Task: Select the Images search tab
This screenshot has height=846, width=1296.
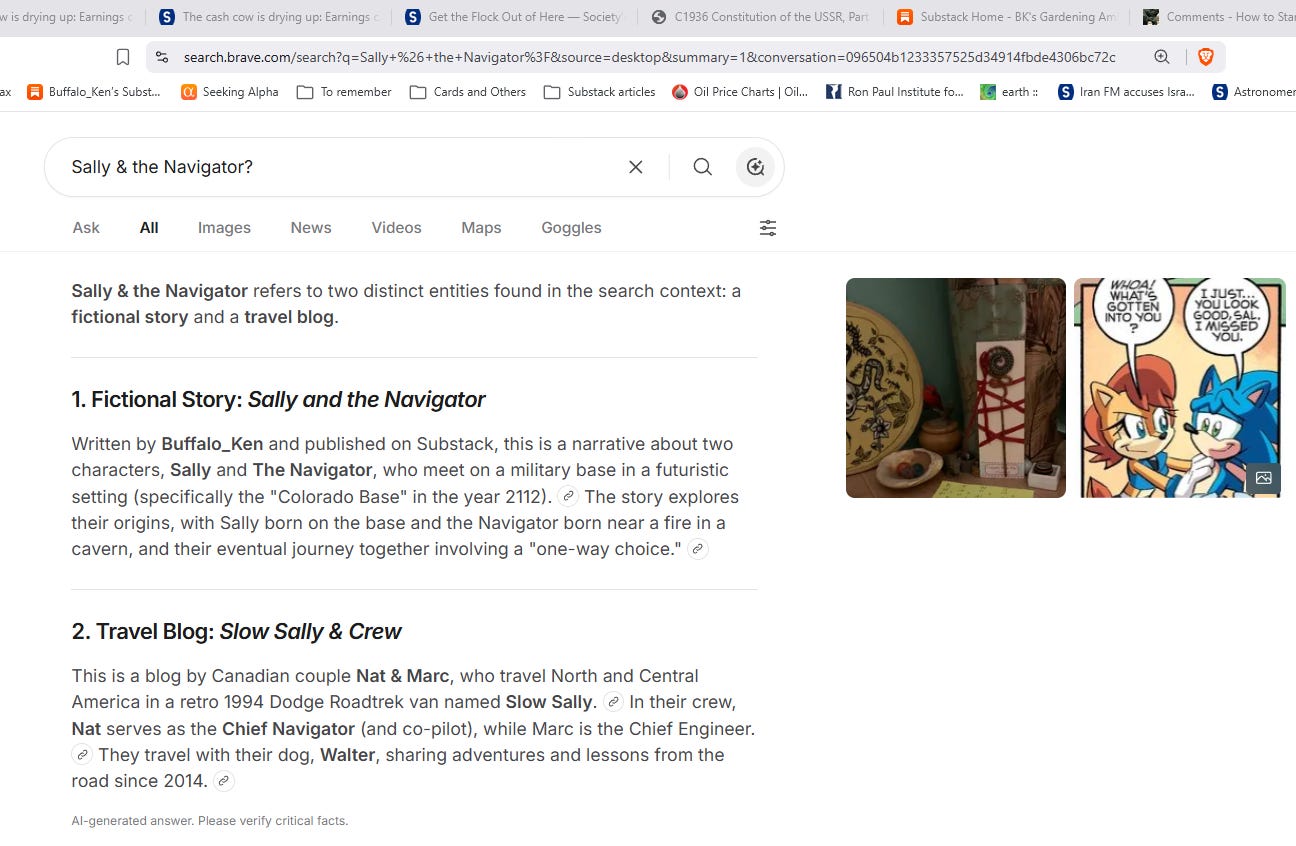Action: [224, 228]
